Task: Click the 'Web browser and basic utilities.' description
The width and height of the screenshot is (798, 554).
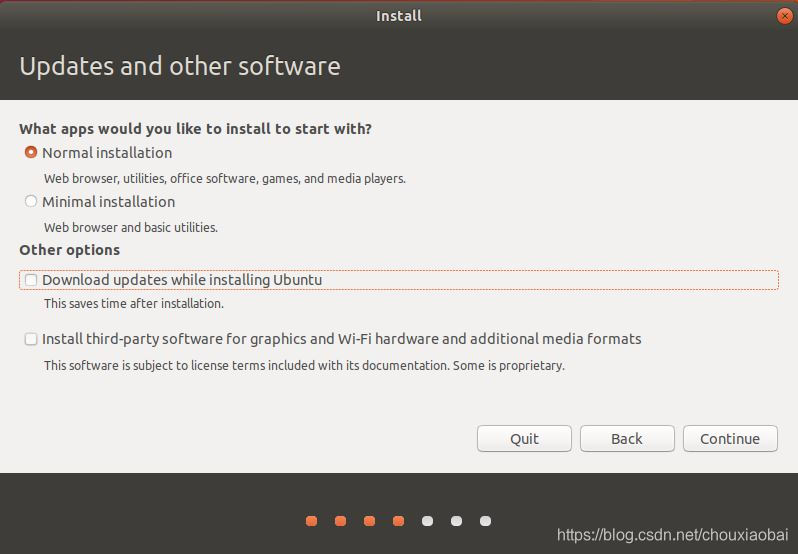Action: (x=131, y=227)
